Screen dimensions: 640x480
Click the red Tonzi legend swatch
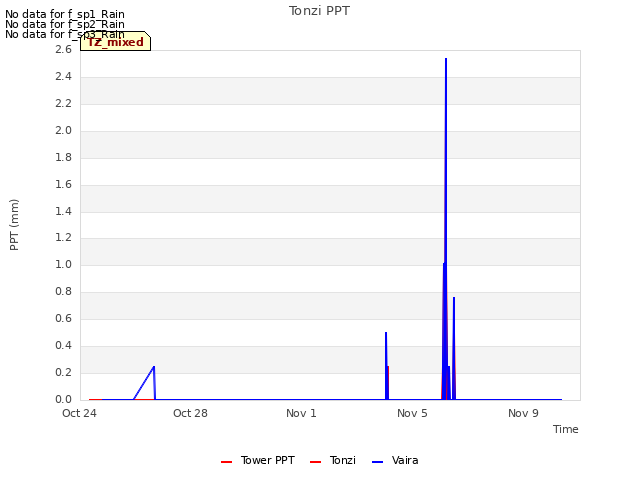316,462
